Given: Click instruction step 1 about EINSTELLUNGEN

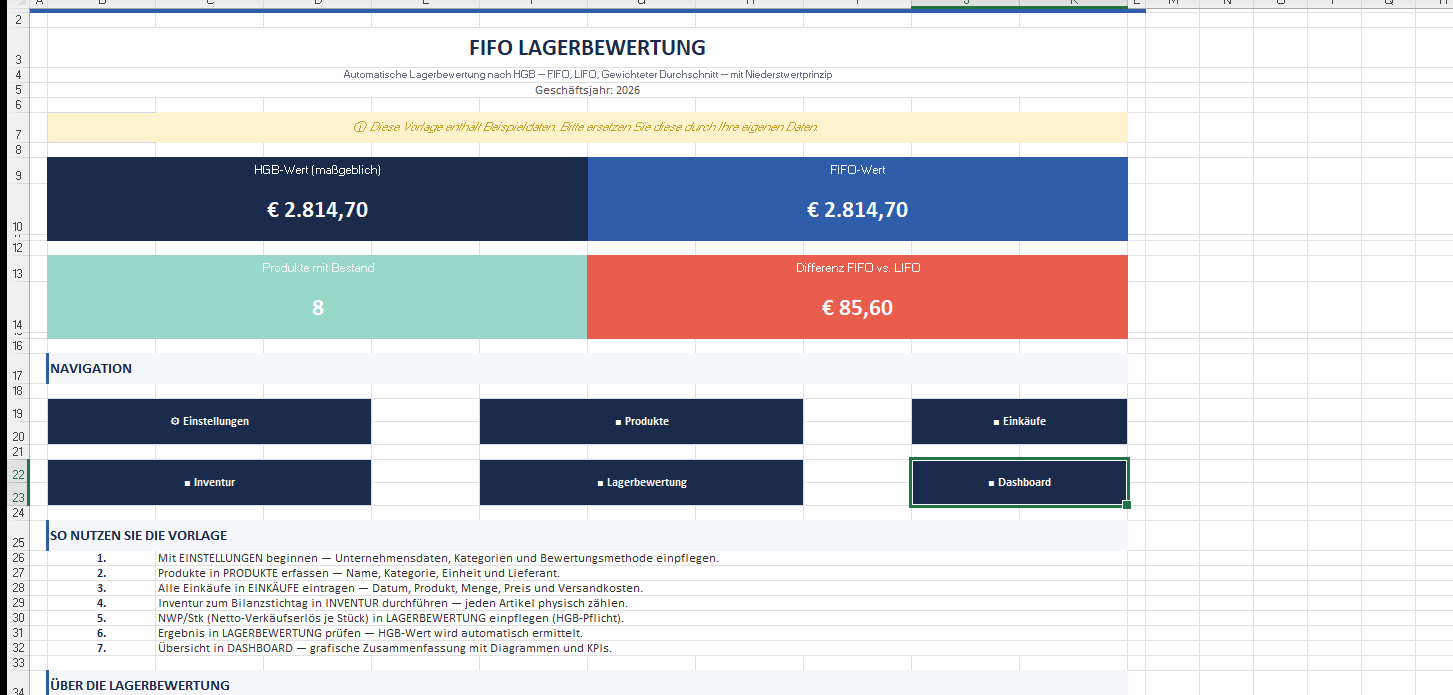Looking at the screenshot, I should [x=438, y=558].
